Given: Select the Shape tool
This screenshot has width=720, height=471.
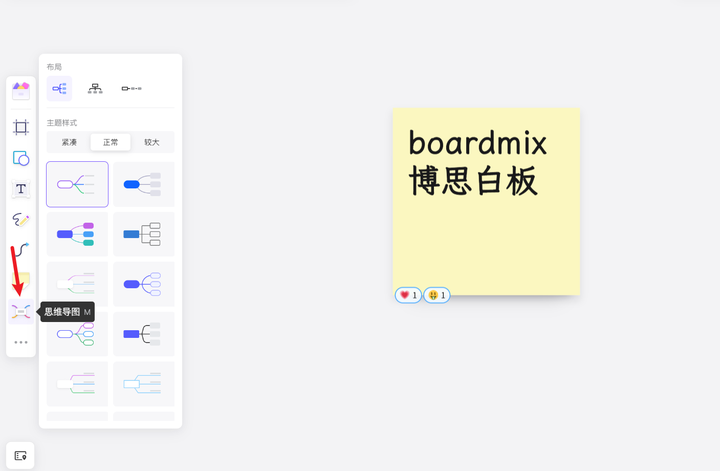Looking at the screenshot, I should pos(21,158).
